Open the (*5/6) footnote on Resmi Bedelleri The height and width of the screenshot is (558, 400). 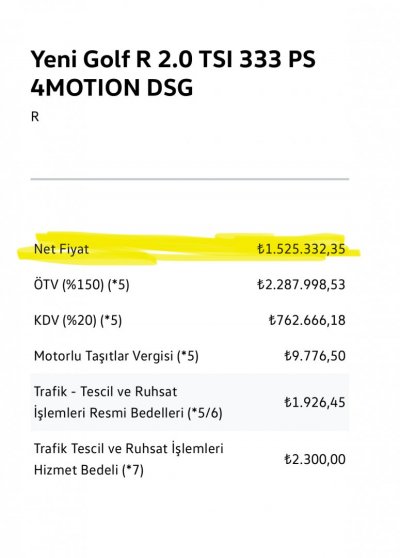(x=205, y=413)
